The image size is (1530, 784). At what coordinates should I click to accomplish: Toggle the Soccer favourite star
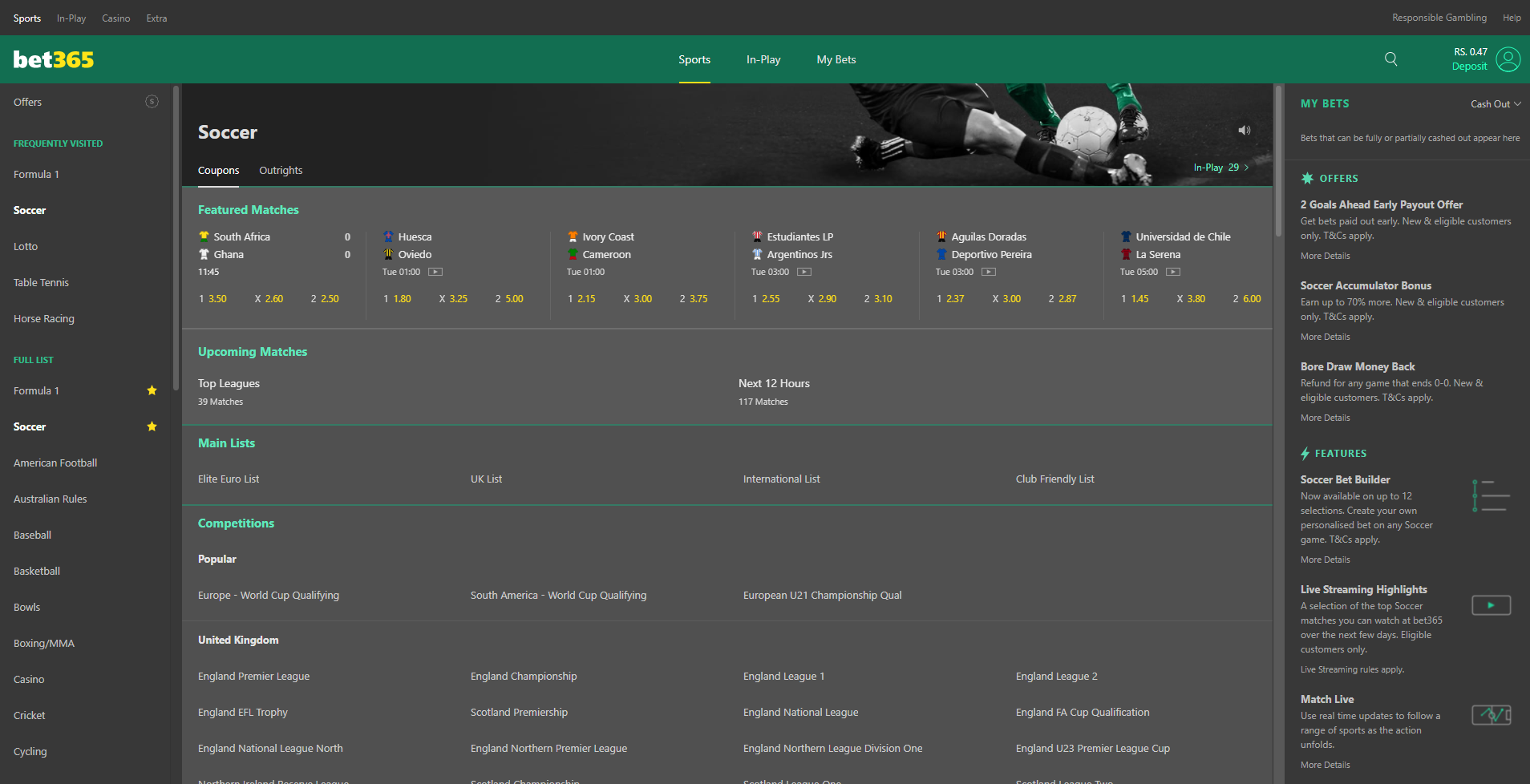152,426
